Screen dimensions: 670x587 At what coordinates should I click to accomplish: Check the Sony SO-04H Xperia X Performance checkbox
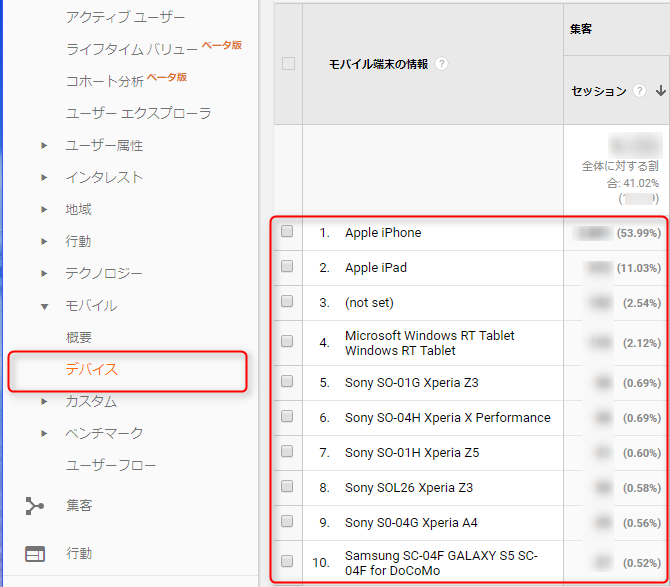(x=287, y=416)
